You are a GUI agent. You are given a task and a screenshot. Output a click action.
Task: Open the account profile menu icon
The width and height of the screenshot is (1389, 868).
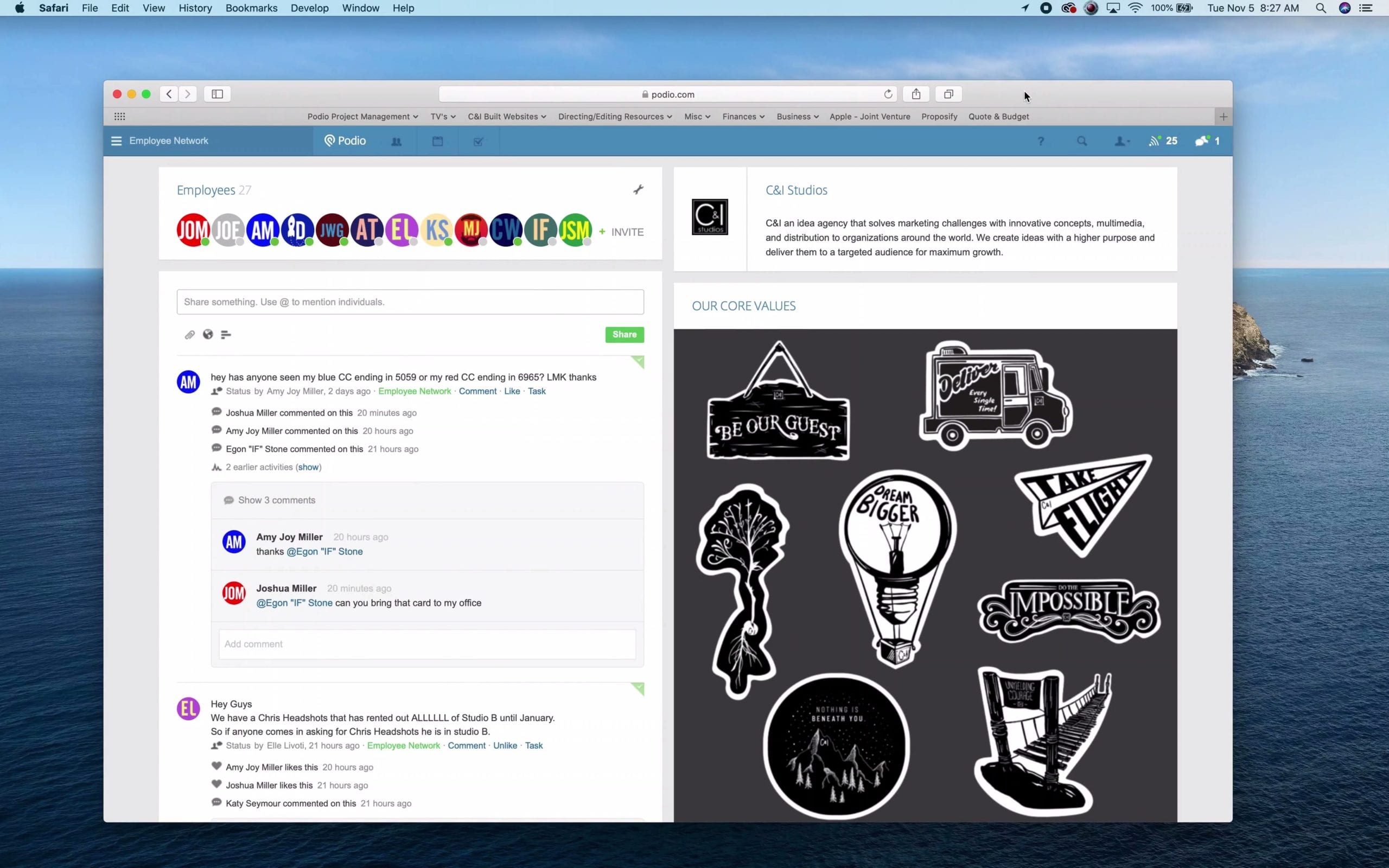point(1122,141)
